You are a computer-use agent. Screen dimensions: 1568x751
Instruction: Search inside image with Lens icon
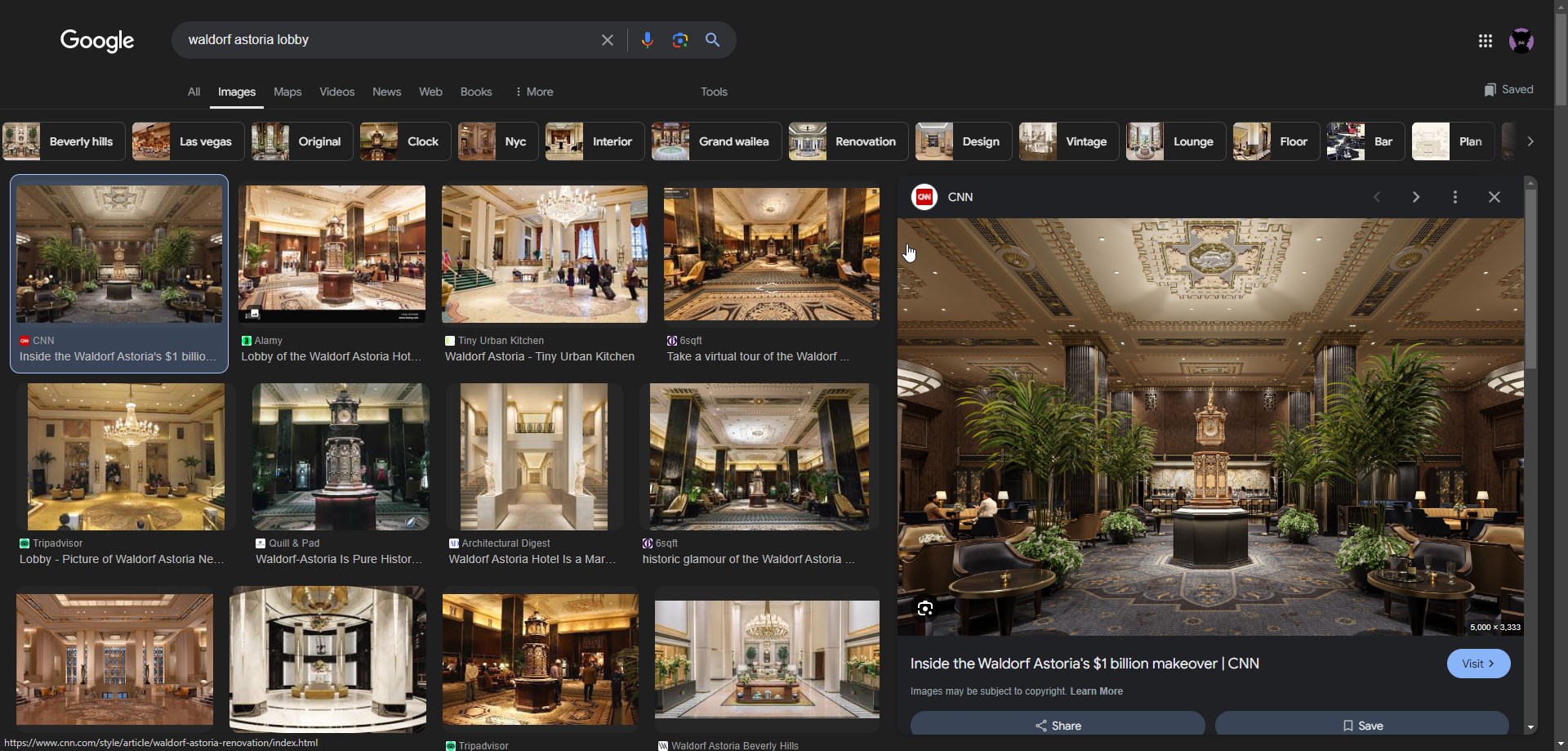(x=924, y=608)
